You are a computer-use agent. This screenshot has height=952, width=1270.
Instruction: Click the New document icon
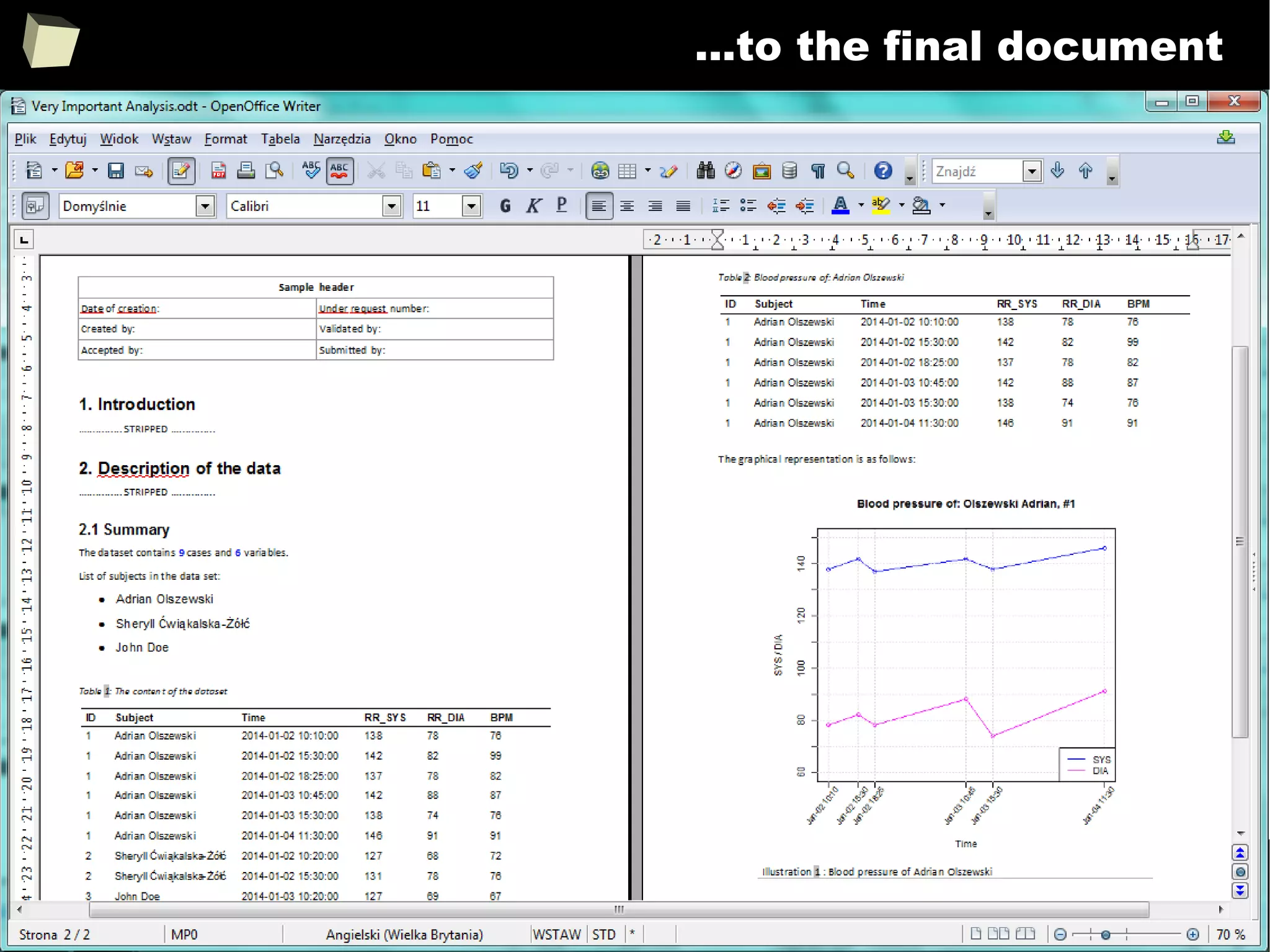[x=34, y=171]
